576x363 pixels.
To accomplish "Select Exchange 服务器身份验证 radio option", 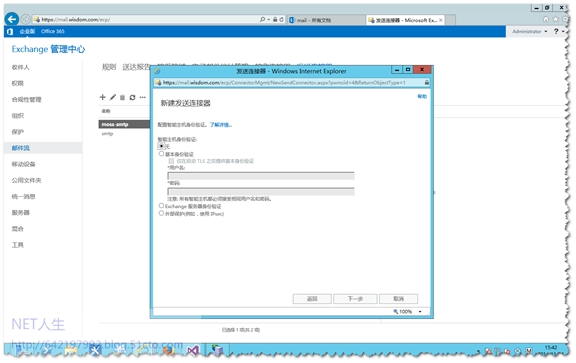I will click(x=161, y=206).
